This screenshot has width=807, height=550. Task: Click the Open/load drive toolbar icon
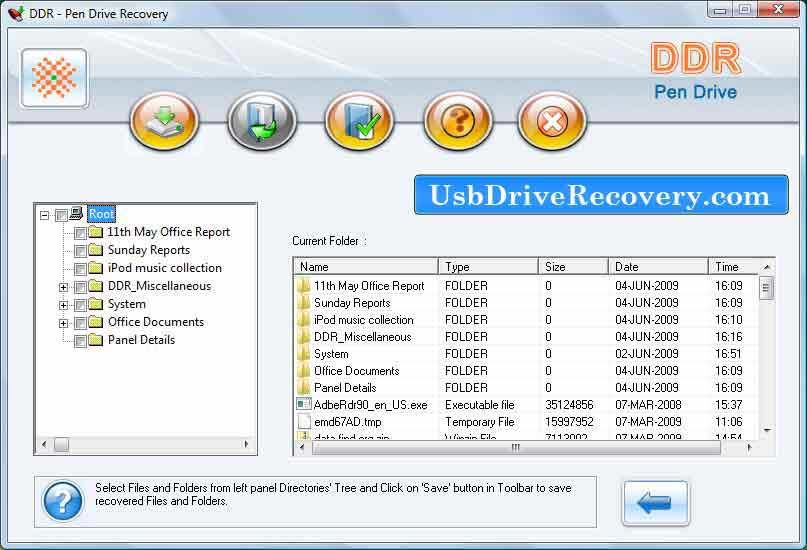164,121
